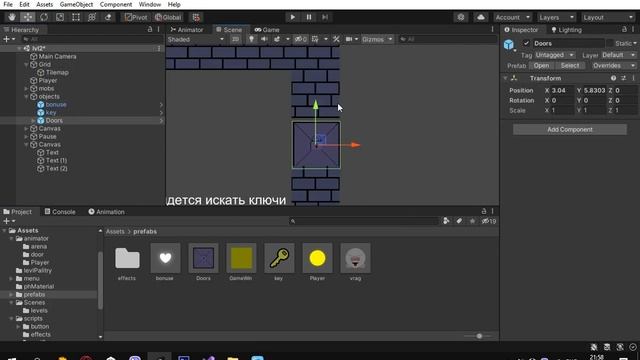Toggle the Static checkbox in Inspector
This screenshot has height=360, width=640.
610,43
